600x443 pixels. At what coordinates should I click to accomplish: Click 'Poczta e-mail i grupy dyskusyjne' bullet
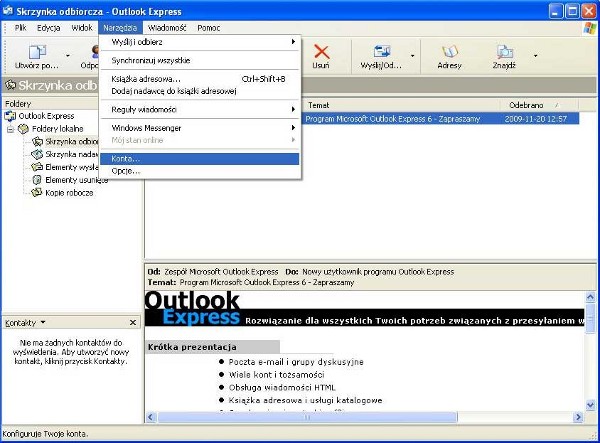pos(296,362)
